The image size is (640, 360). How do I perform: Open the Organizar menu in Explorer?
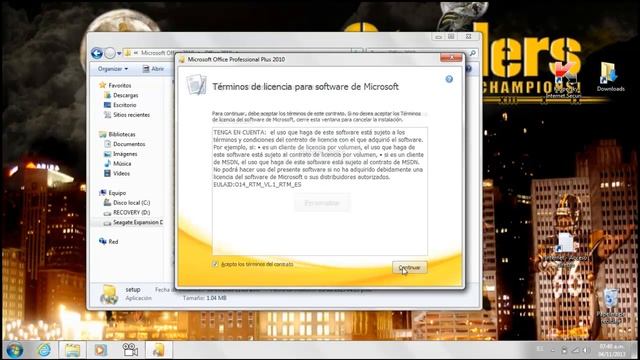pyautogui.click(x=113, y=69)
